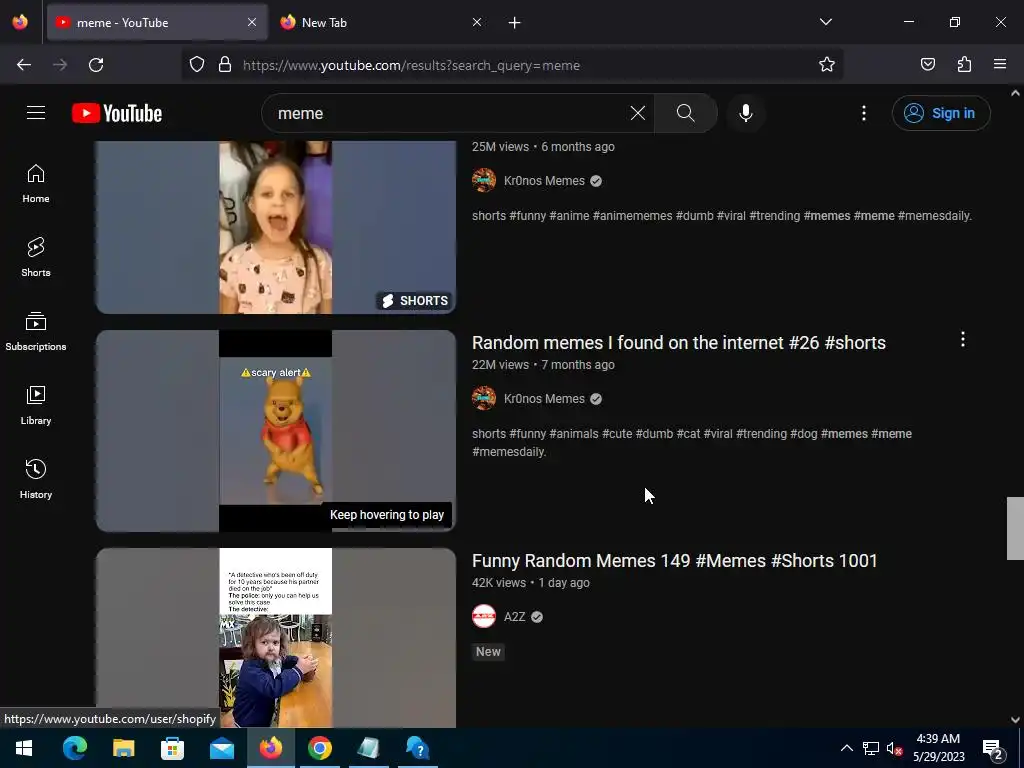
Task: Open Google Chrome from the taskbar
Action: (x=319, y=748)
